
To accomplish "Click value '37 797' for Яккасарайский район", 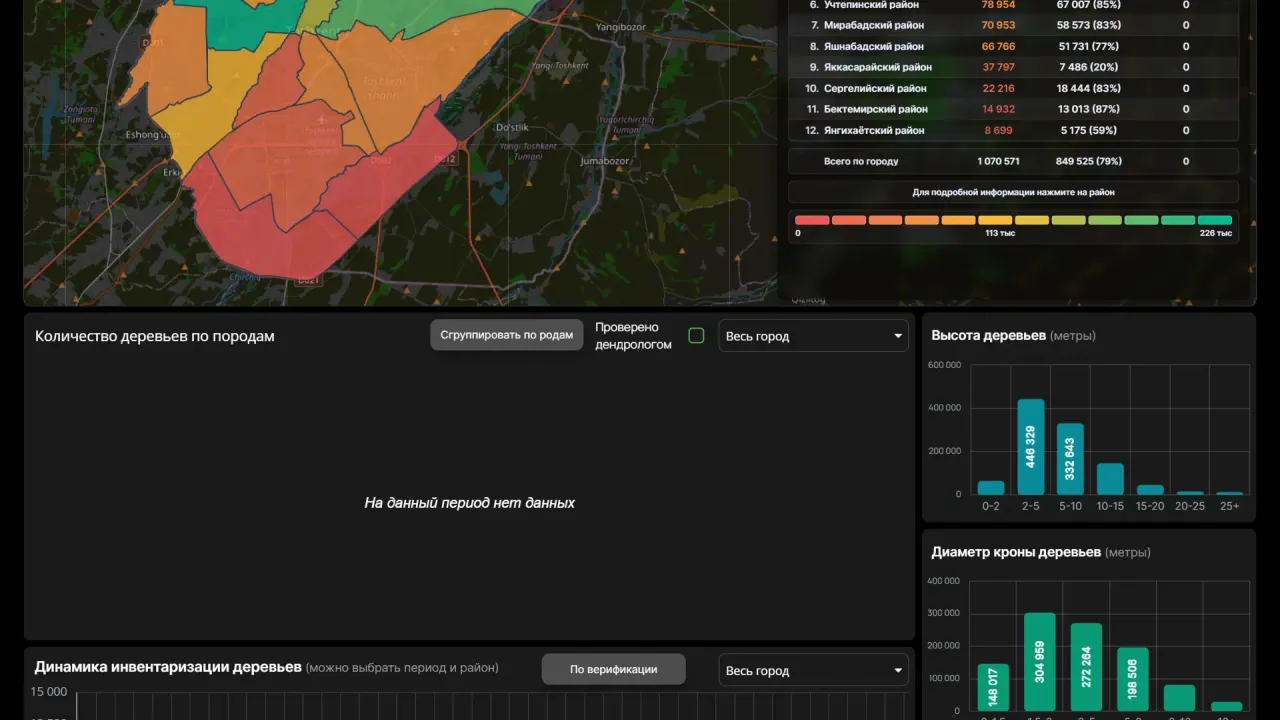I will [x=998, y=67].
